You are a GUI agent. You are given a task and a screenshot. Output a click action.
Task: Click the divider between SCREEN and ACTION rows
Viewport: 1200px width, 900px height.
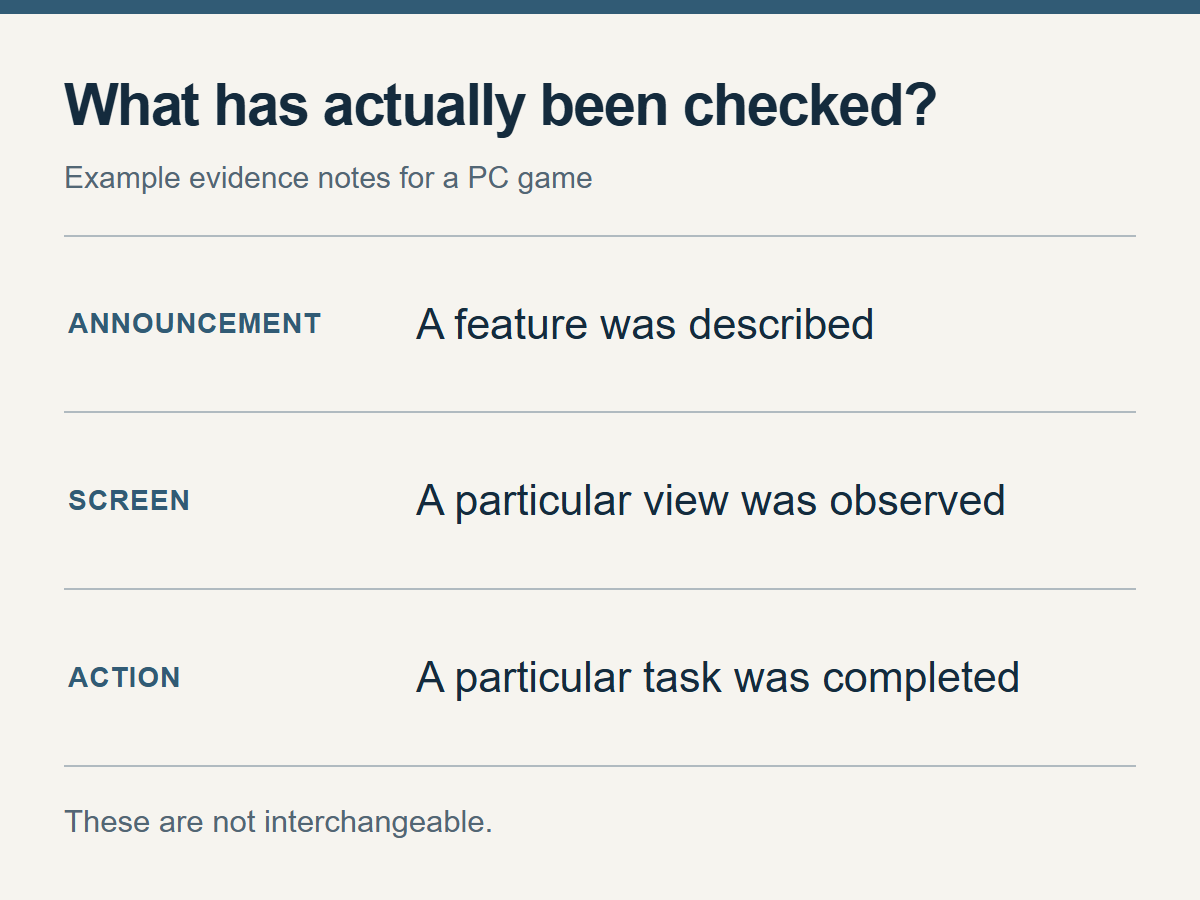click(x=600, y=589)
